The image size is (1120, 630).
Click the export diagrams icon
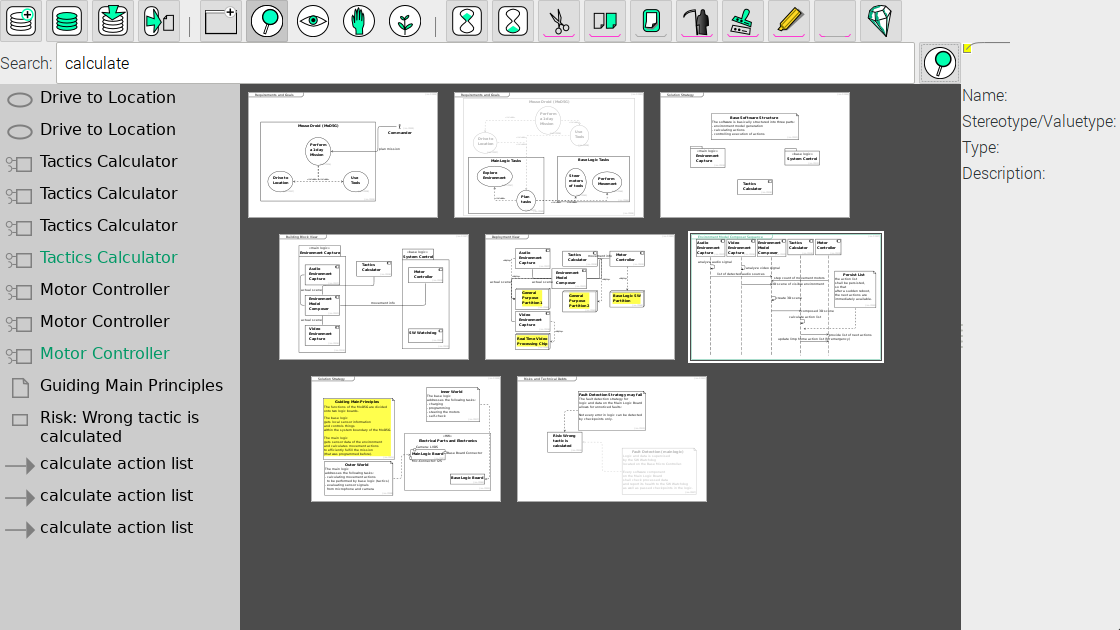(x=159, y=20)
